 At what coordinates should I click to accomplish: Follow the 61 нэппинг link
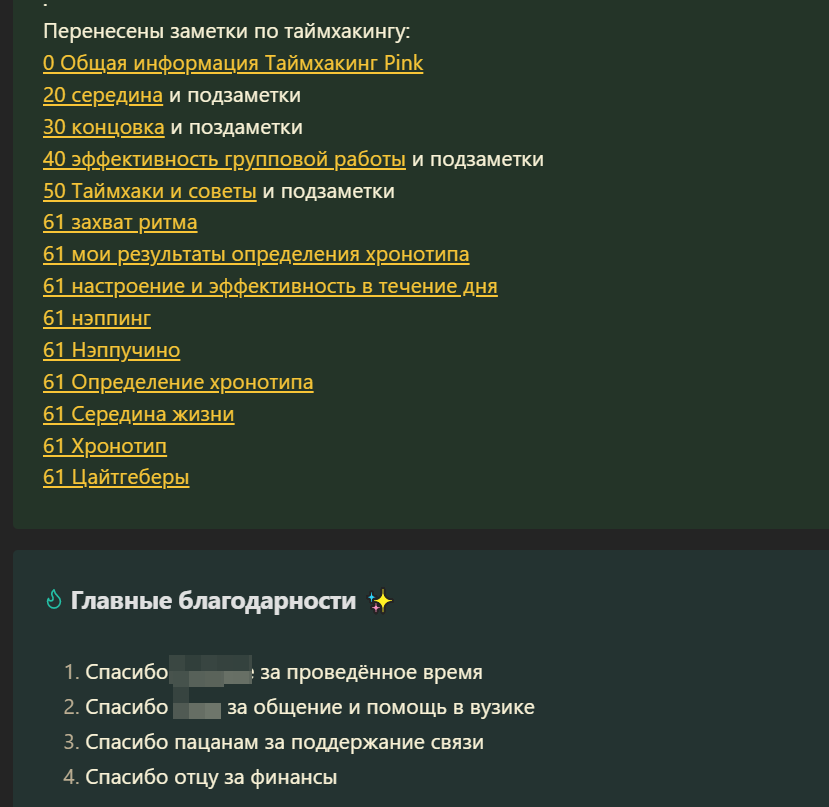[97, 318]
